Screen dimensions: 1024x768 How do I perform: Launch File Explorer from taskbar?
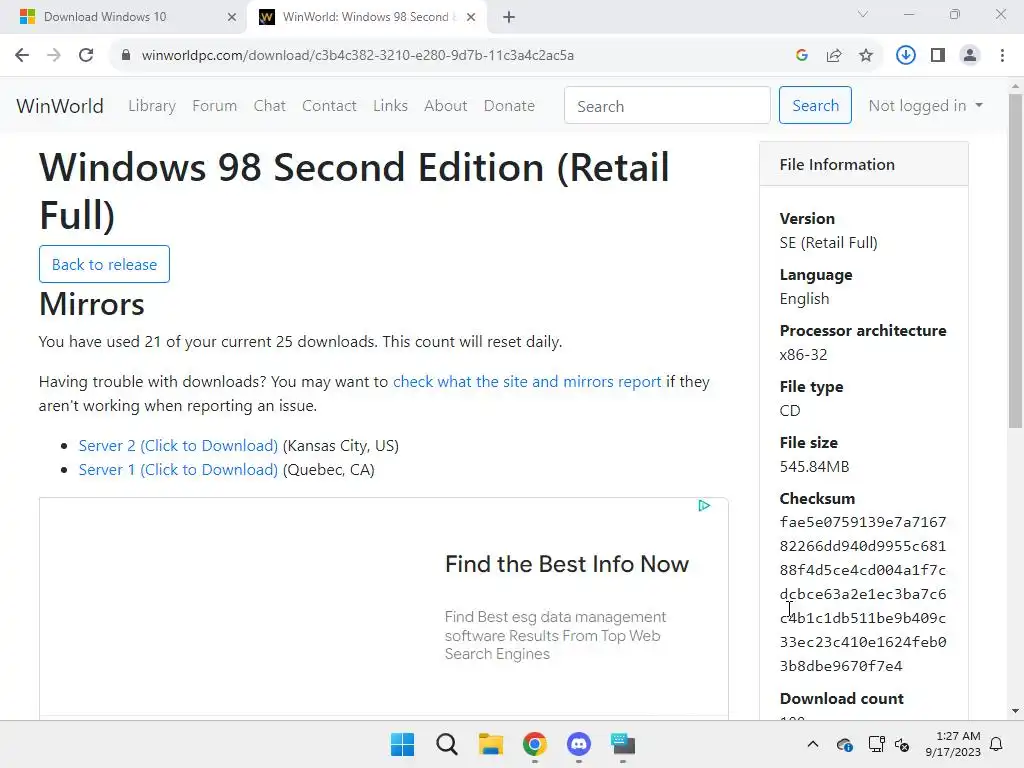point(490,744)
